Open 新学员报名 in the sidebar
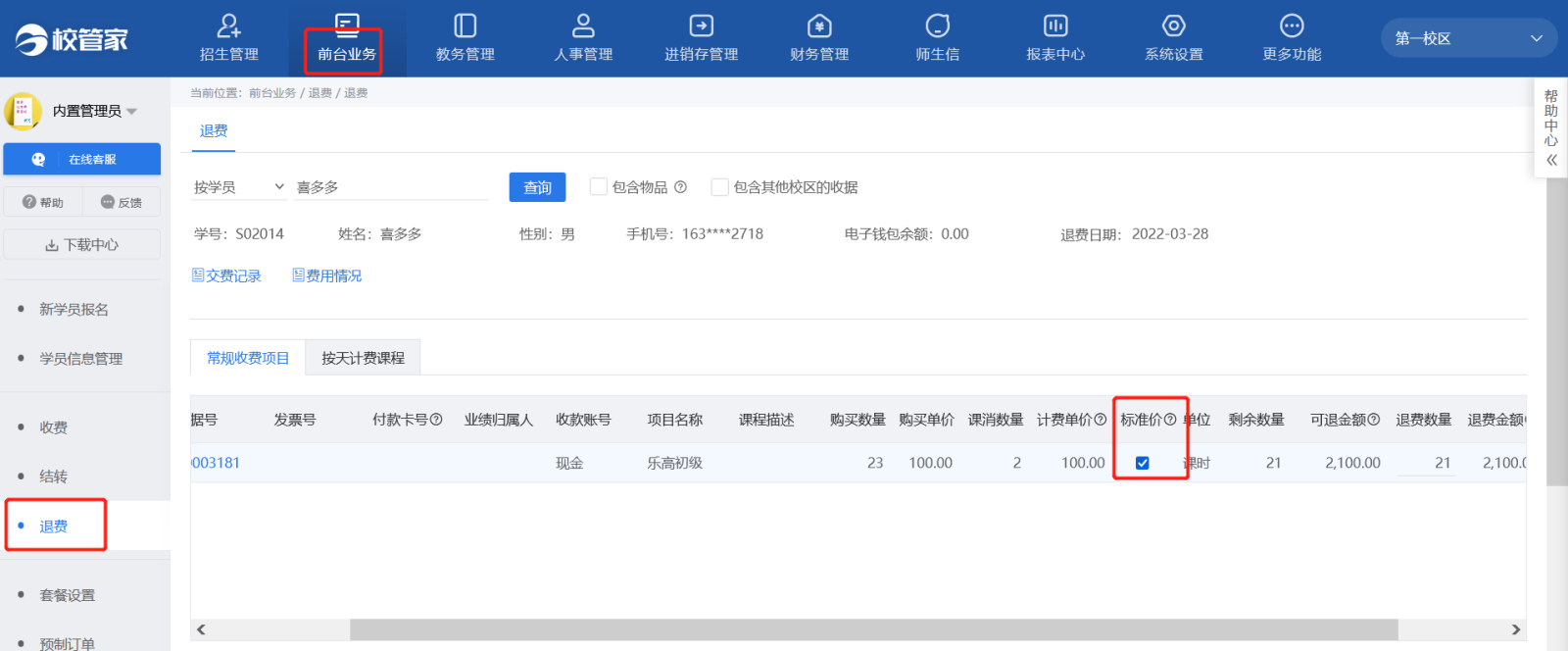Screen dimensions: 1568x651 pyautogui.click(x=73, y=310)
